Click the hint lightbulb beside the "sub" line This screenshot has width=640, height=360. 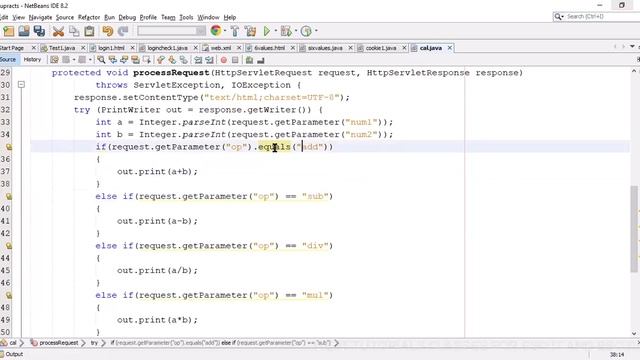pos(9,196)
